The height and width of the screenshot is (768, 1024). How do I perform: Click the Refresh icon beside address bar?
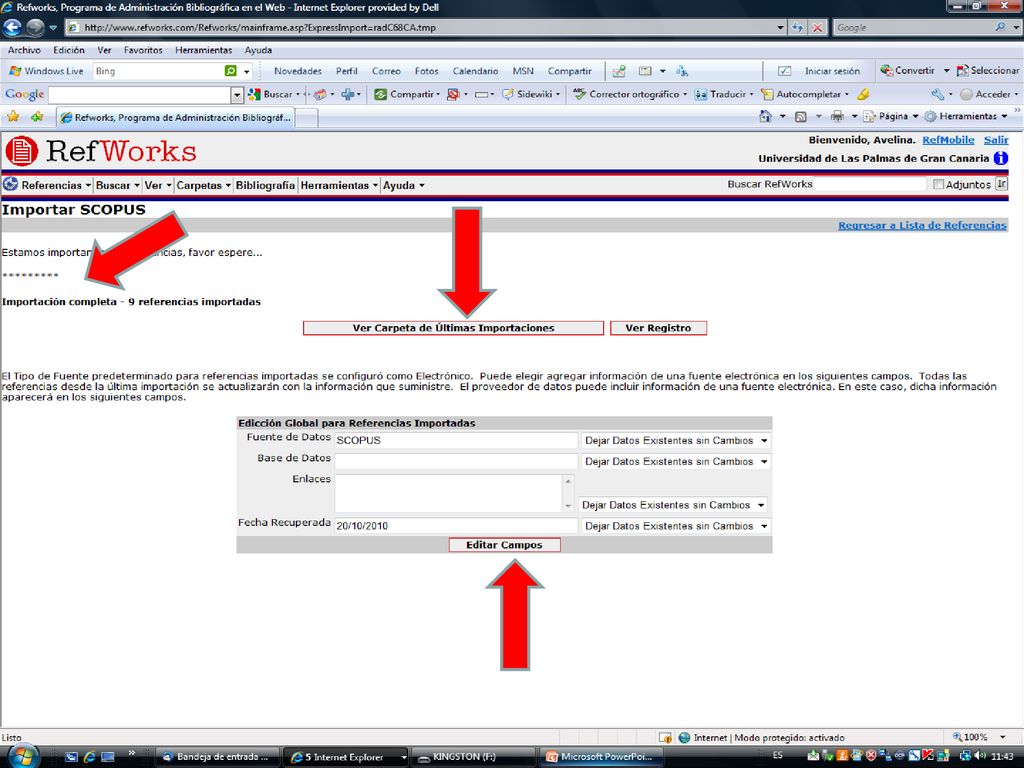click(x=797, y=27)
